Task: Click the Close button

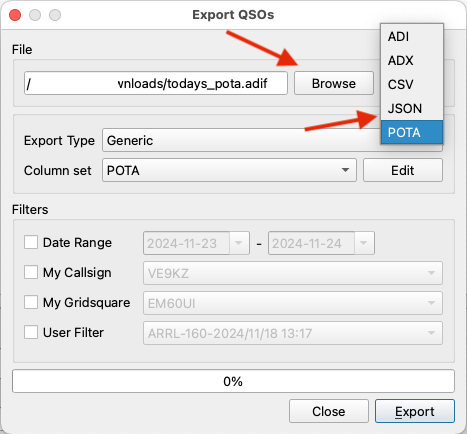Action: [329, 411]
